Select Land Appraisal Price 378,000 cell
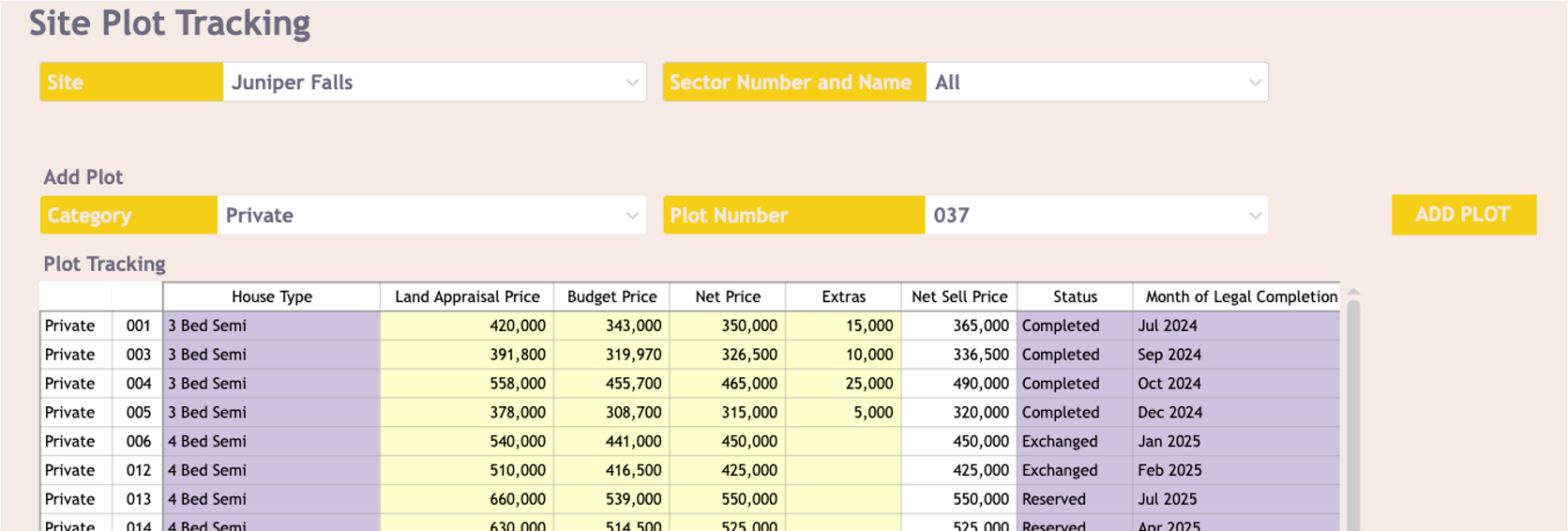The image size is (1568, 531). point(467,413)
